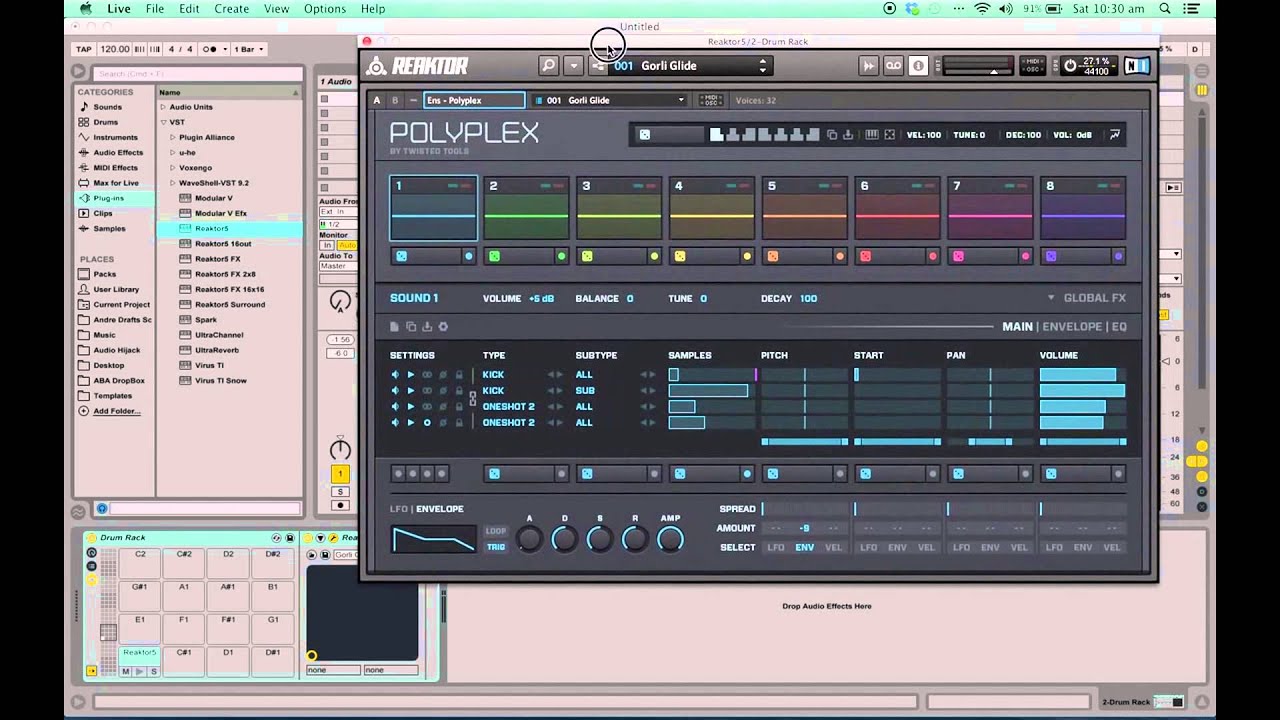The height and width of the screenshot is (720, 1280).
Task: Open the secondary 001 Gorli Glide dropdown
Action: [x=610, y=100]
